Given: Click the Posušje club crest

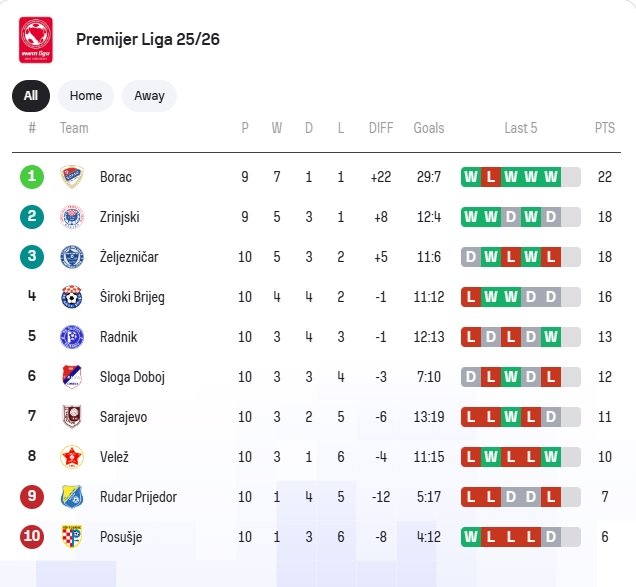Looking at the screenshot, I should [x=71, y=537].
